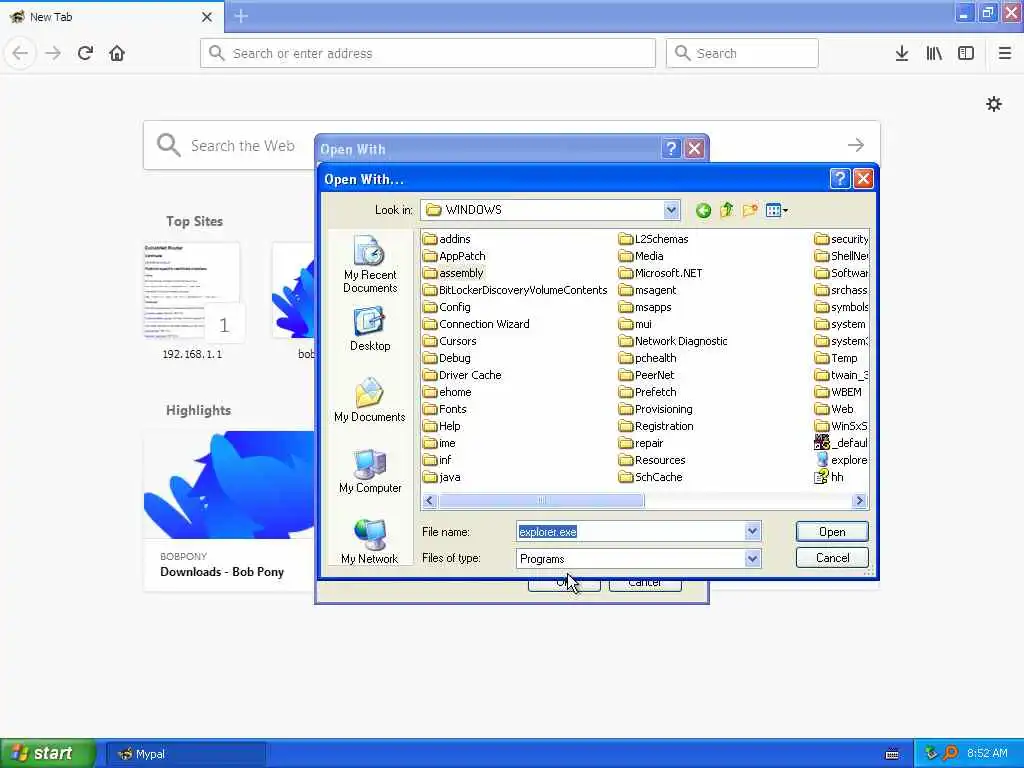Viewport: 1024px width, 768px height.
Task: Select the addins folder
Action: pyautogui.click(x=447, y=239)
